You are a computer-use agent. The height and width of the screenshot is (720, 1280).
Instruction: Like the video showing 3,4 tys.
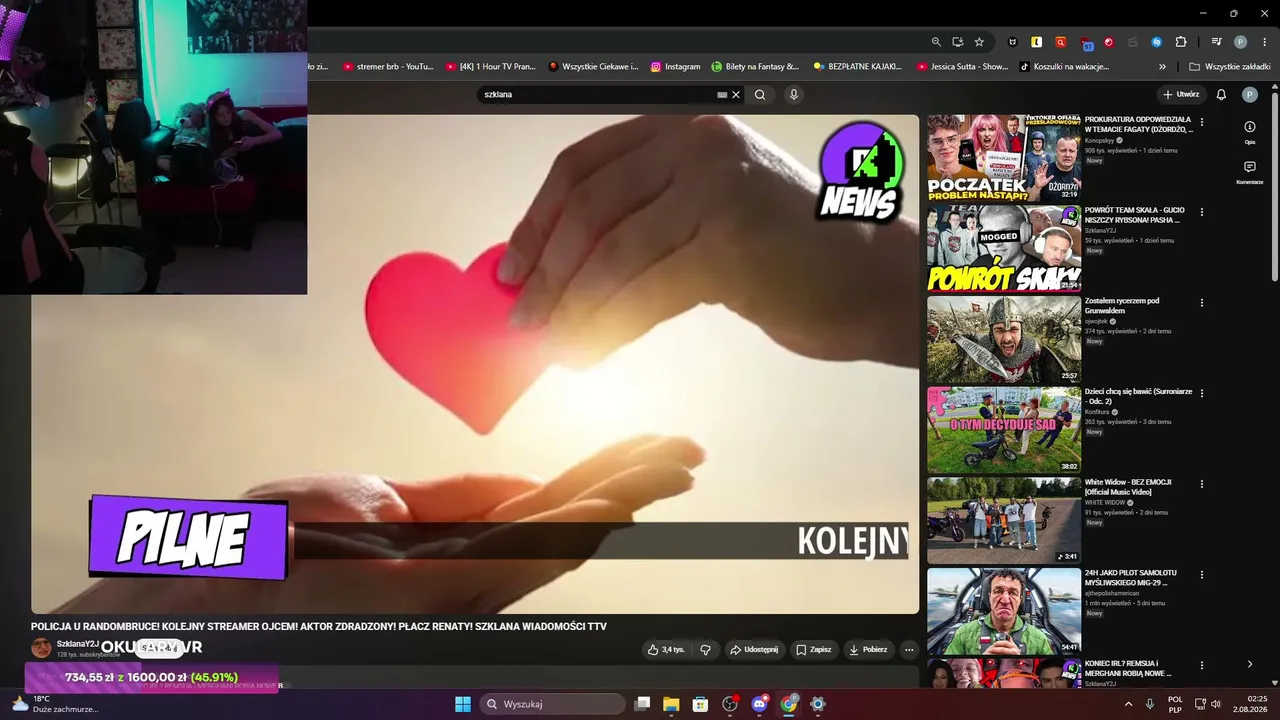[x=666, y=650]
